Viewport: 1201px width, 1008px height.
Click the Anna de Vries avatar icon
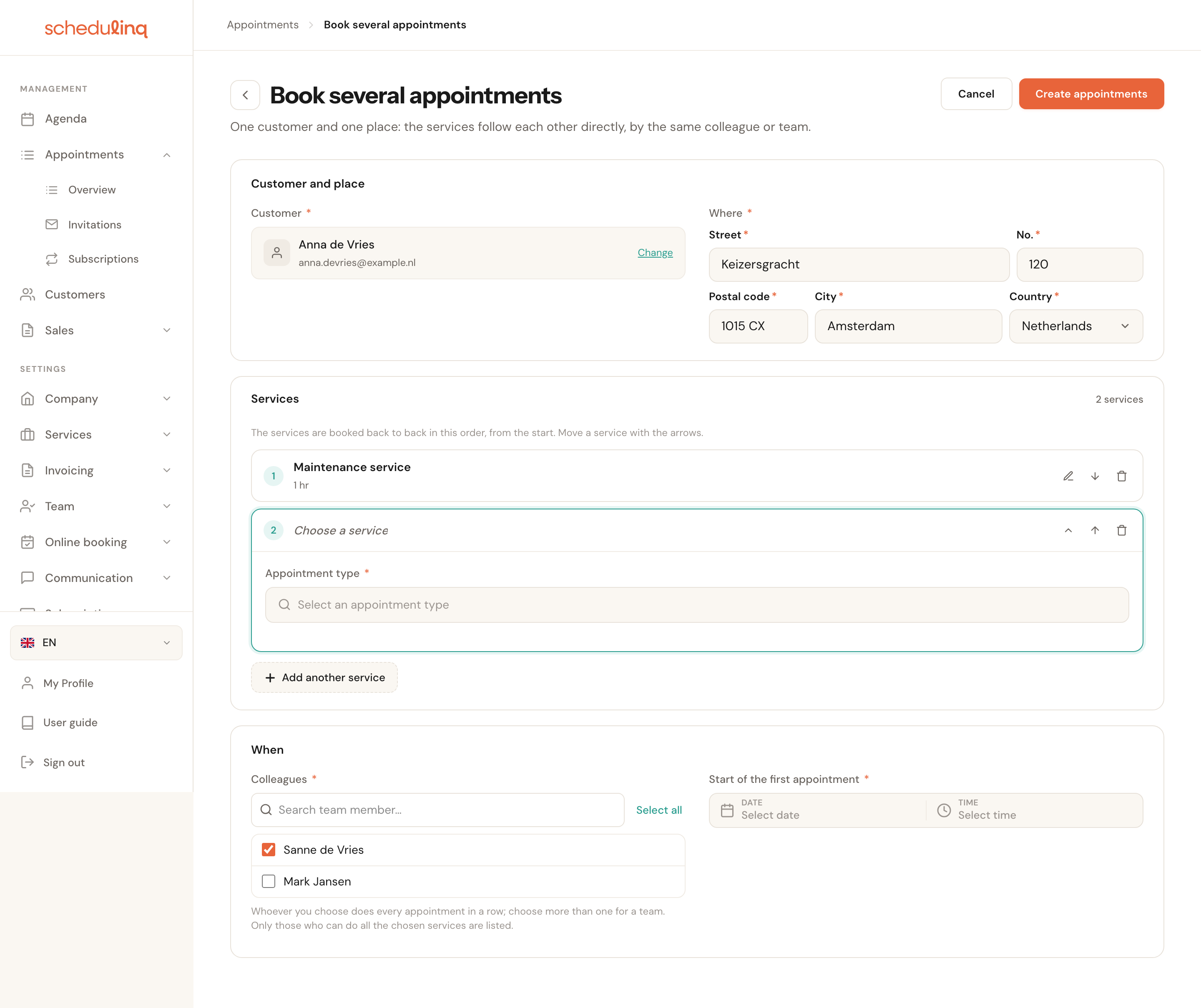(277, 253)
